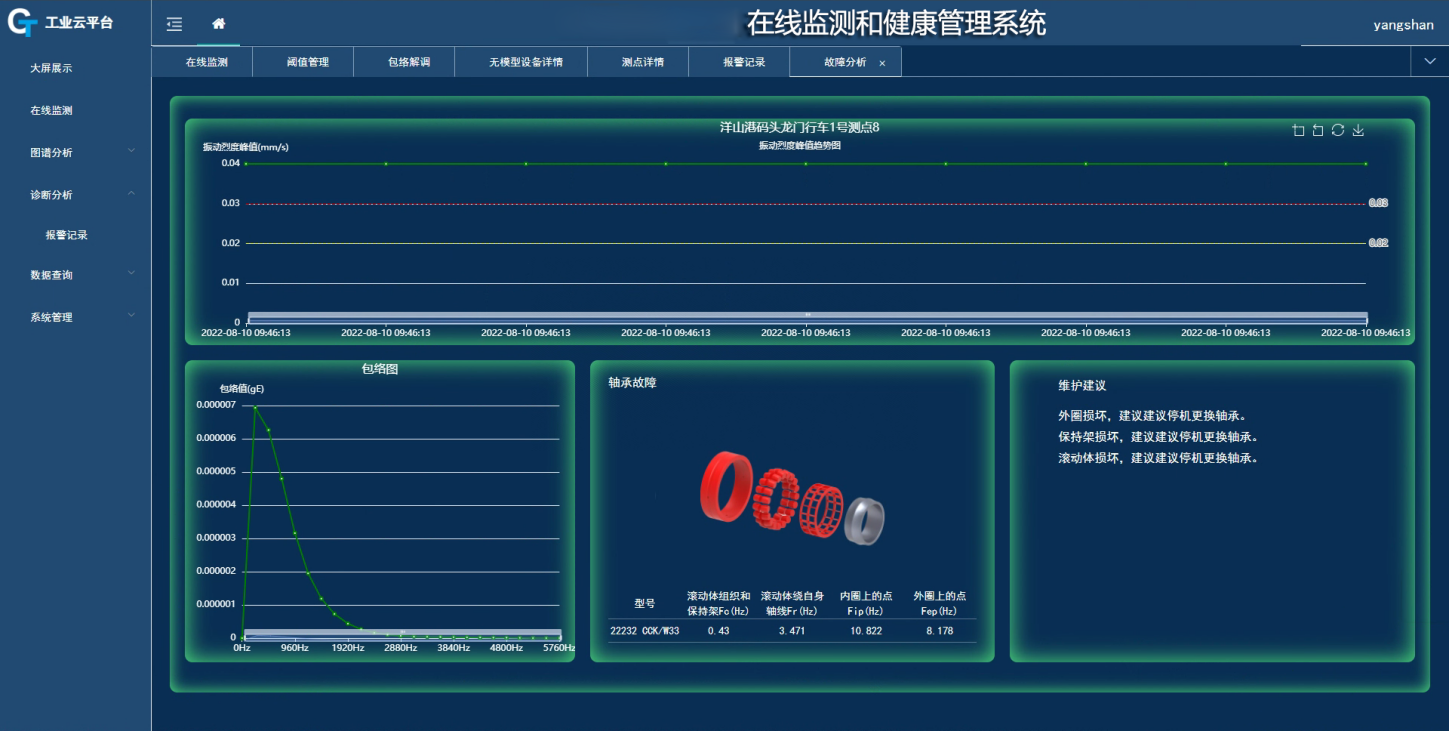This screenshot has width=1449, height=731.
Task: Refresh the 振动烈度峰值 trend chart
Action: [x=1338, y=129]
